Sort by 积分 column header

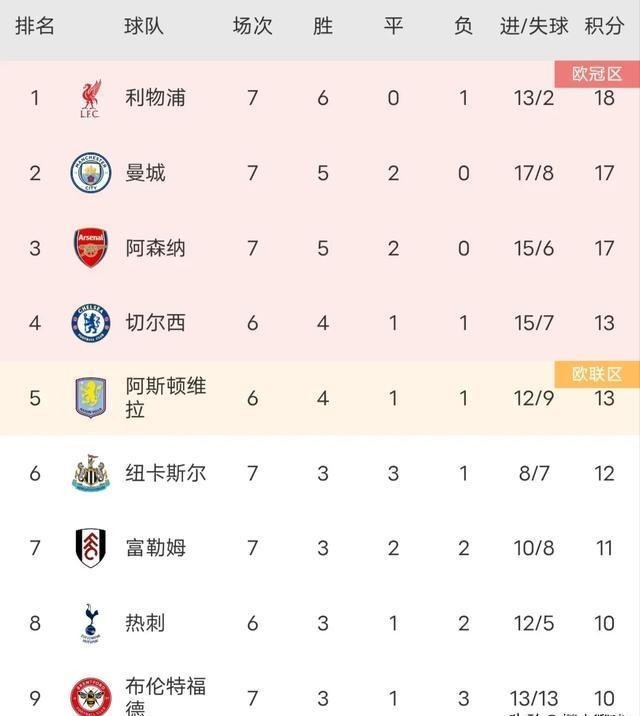click(604, 27)
